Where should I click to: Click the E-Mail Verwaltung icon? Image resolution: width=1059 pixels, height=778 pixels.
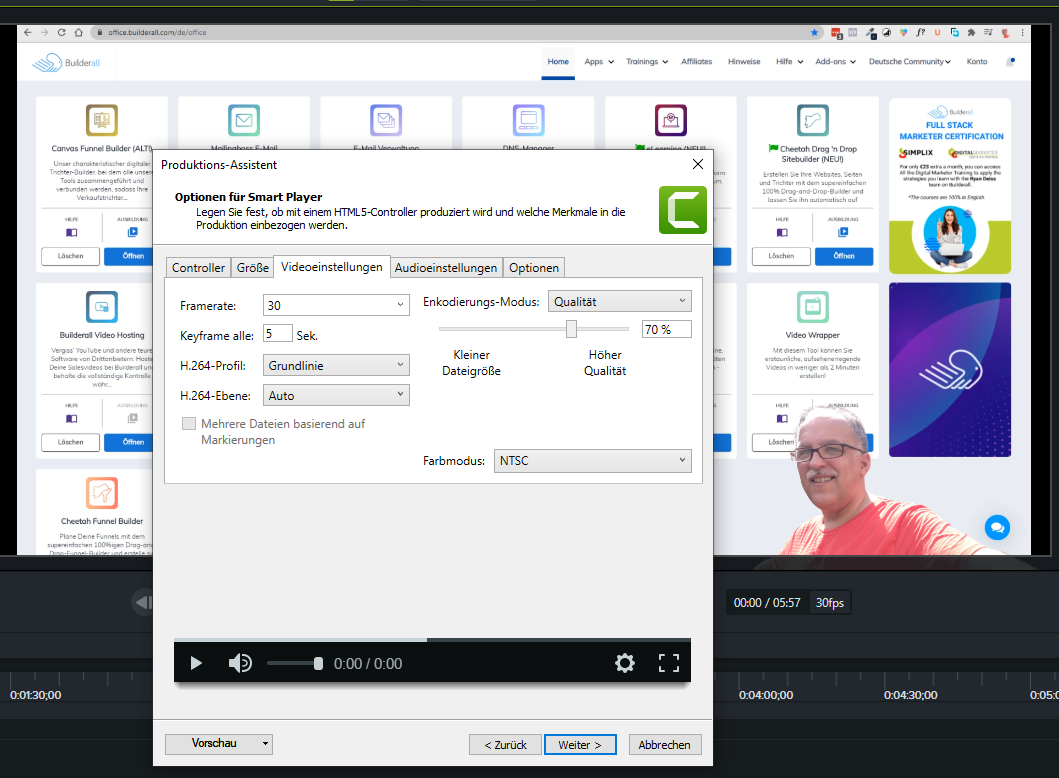point(386,120)
